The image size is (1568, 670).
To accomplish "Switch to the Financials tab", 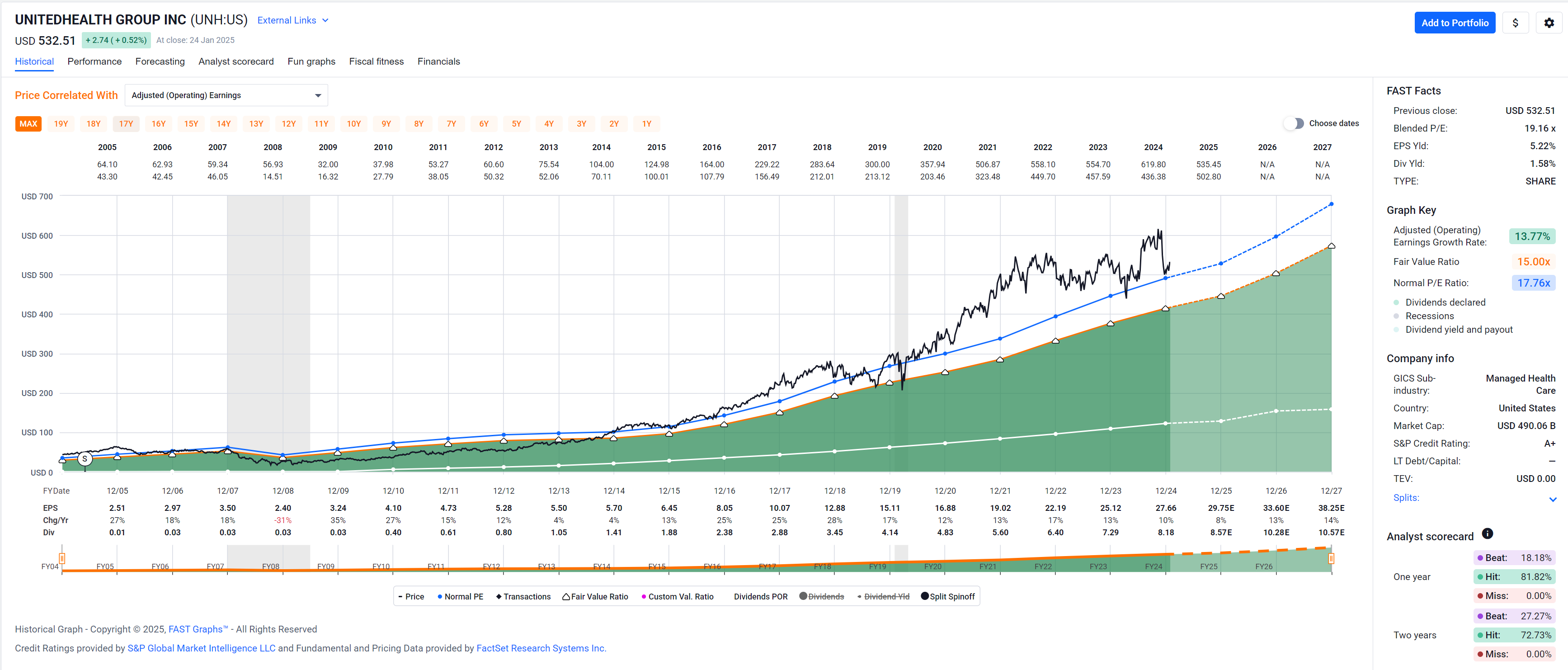I will [439, 61].
